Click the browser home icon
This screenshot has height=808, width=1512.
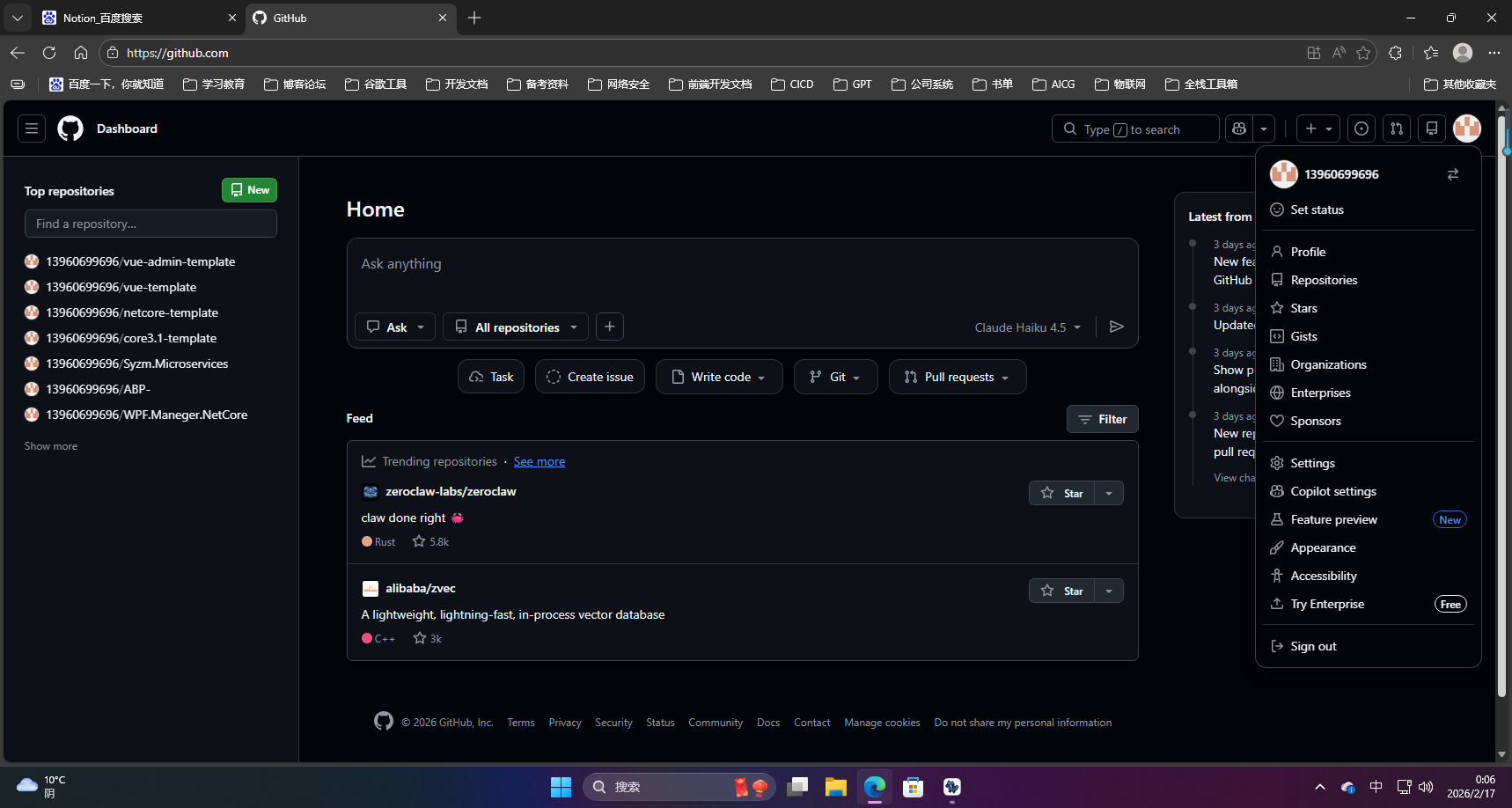(x=81, y=53)
